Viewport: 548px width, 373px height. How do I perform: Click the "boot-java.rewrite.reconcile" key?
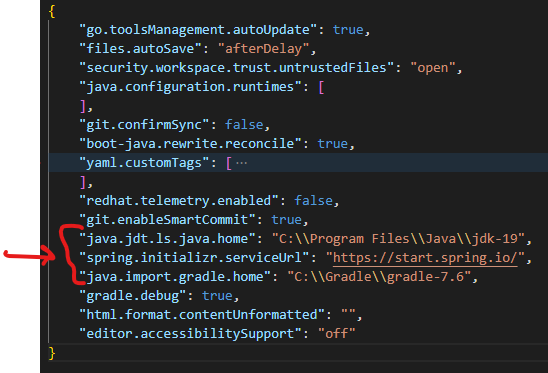point(191,144)
